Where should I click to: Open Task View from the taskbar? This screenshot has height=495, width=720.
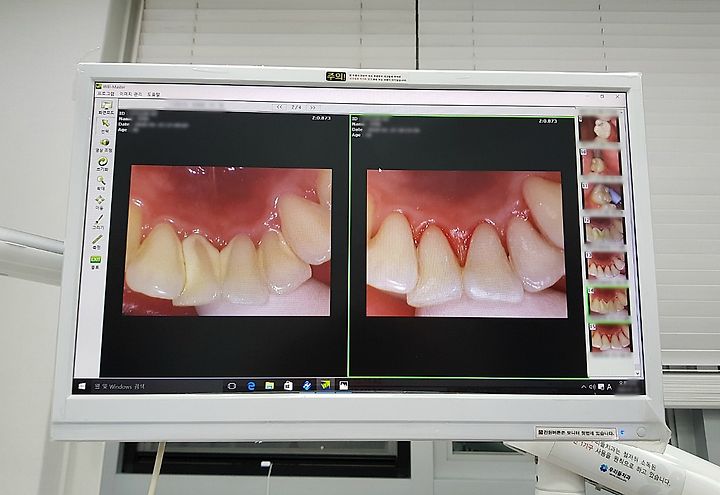pos(232,386)
